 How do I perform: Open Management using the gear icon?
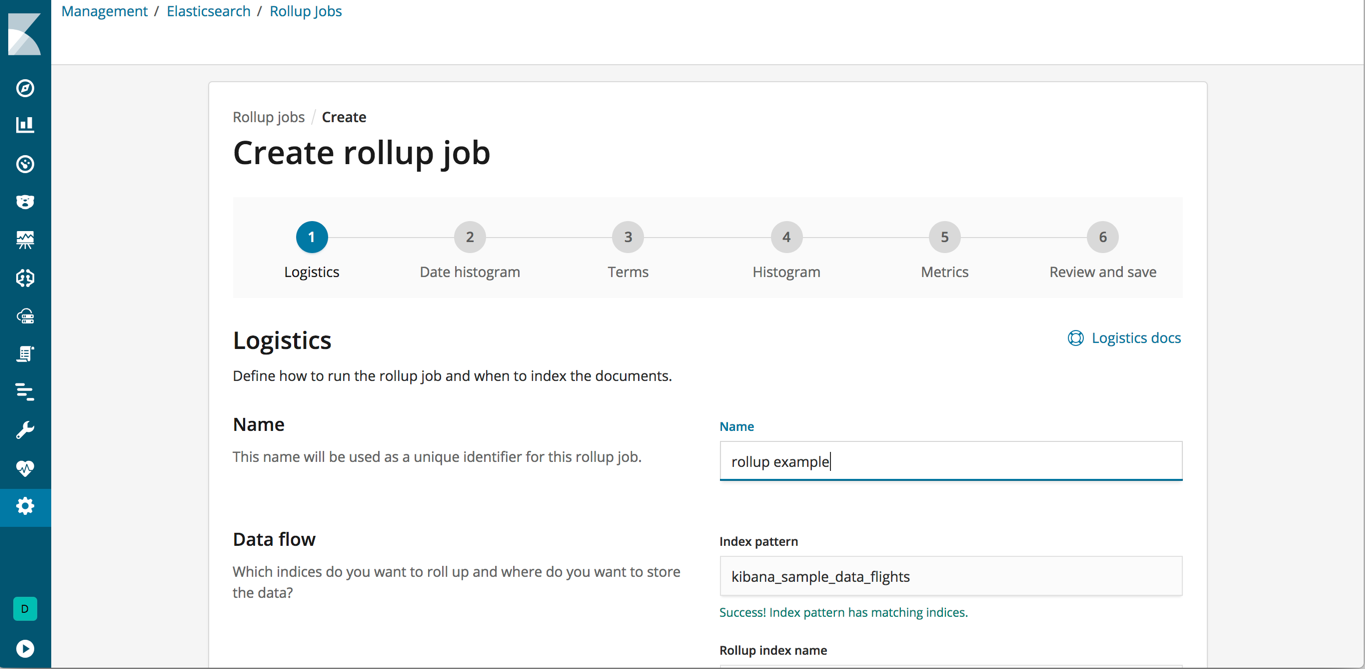click(24, 506)
